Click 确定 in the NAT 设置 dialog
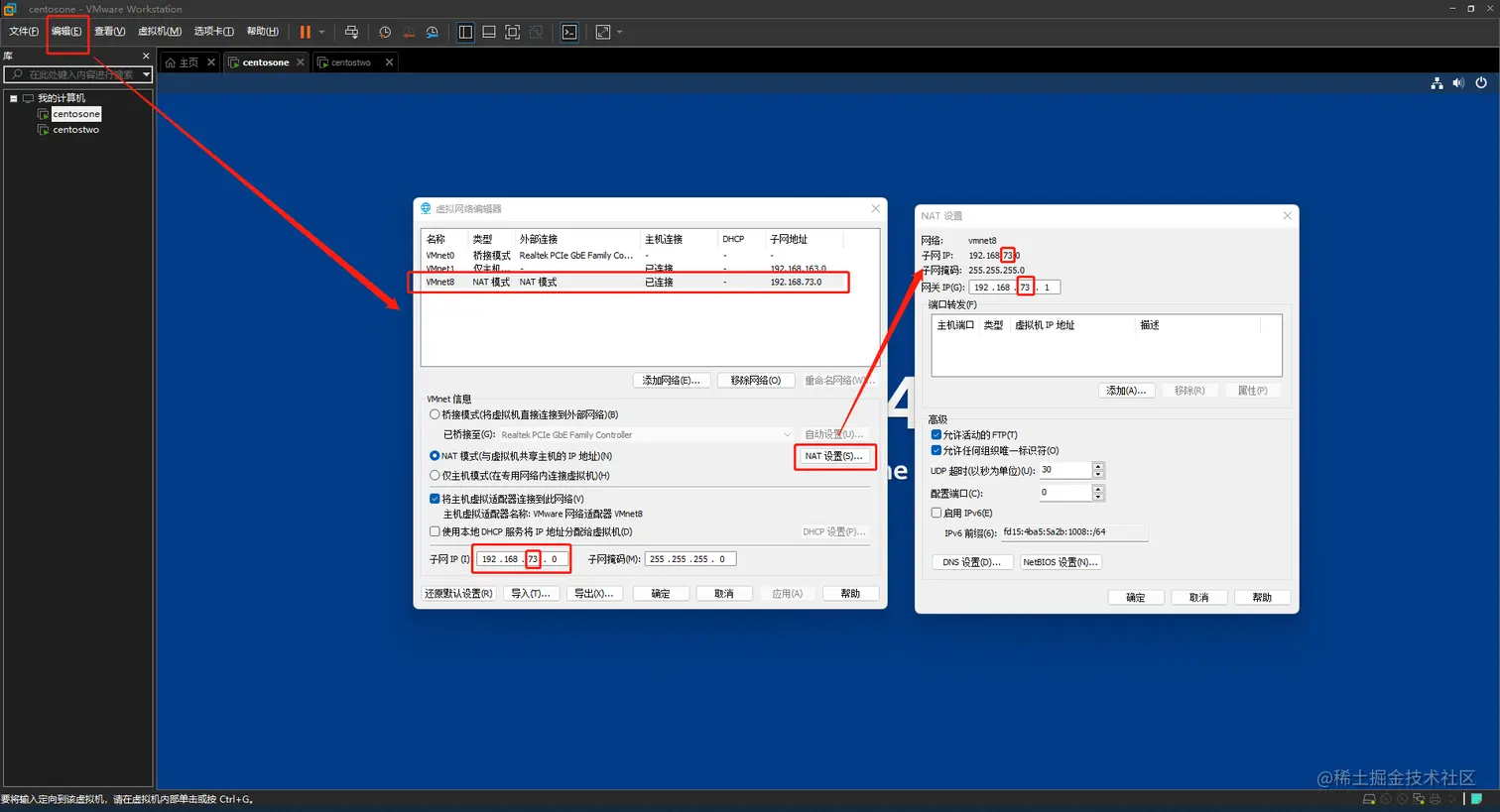1500x812 pixels. (1136, 598)
